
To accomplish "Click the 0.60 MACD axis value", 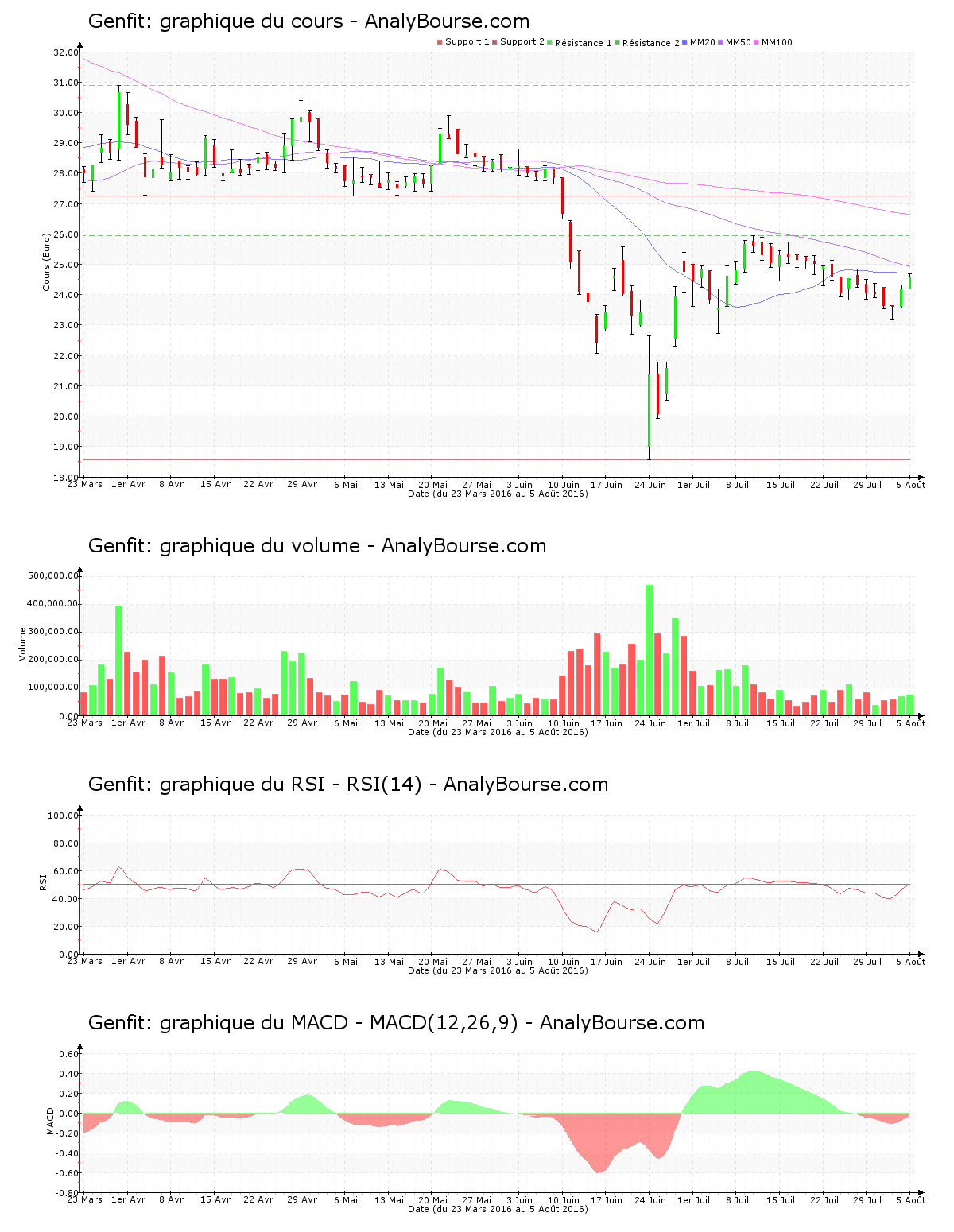I will [x=68, y=1054].
